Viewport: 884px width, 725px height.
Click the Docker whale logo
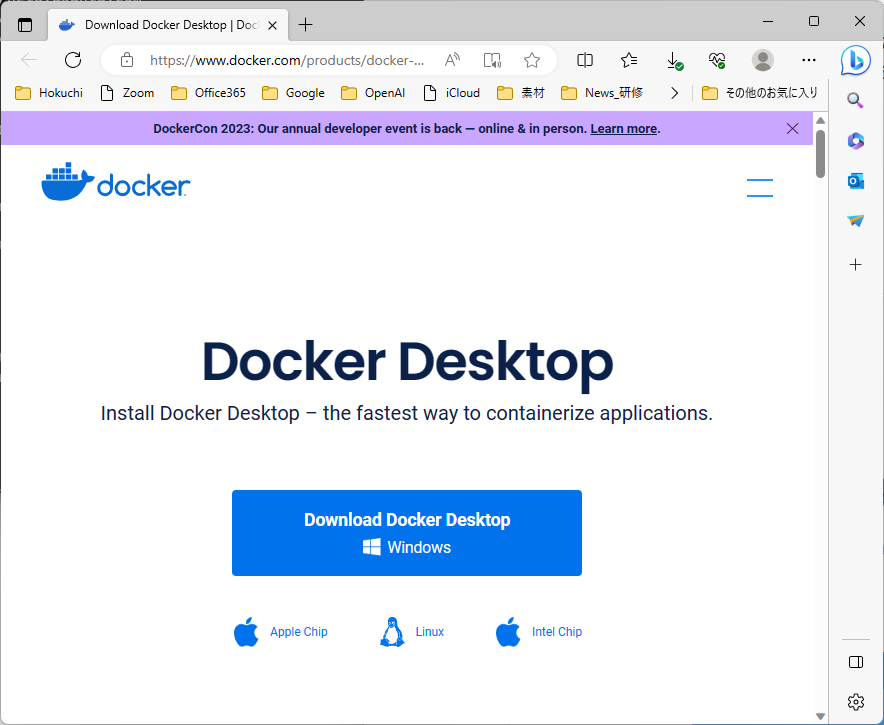point(116,182)
